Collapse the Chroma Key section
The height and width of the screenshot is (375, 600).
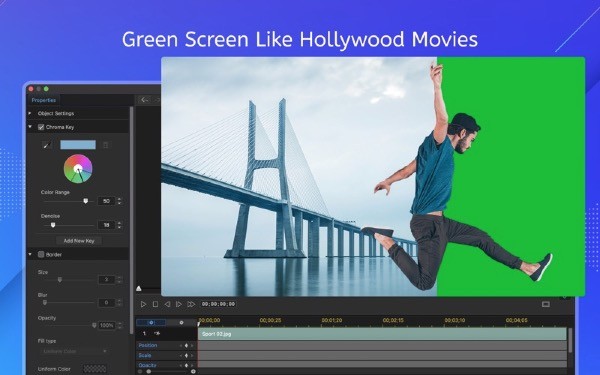click(30, 127)
